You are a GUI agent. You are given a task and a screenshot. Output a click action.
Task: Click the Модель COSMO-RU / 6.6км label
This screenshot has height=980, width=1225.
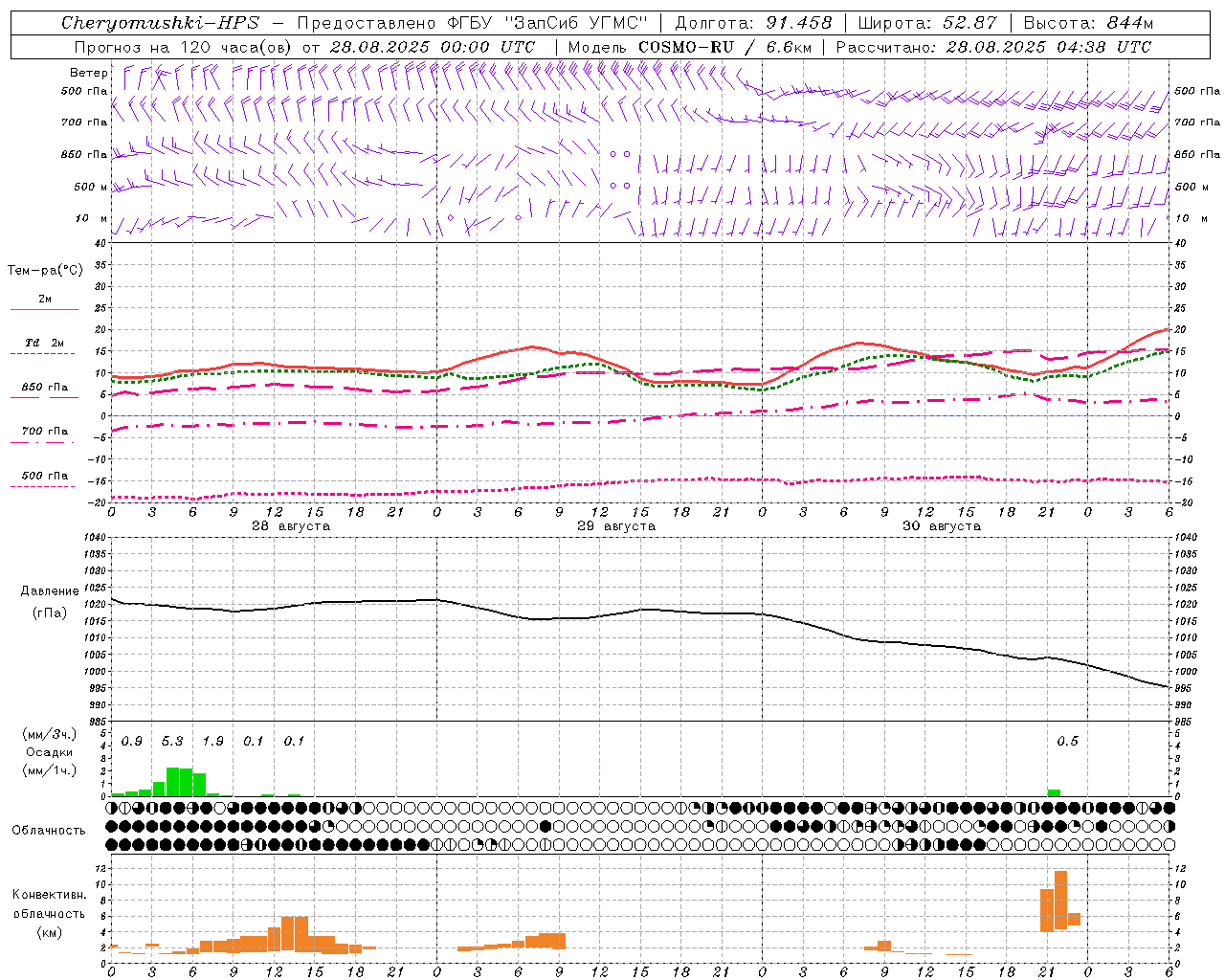[689, 47]
